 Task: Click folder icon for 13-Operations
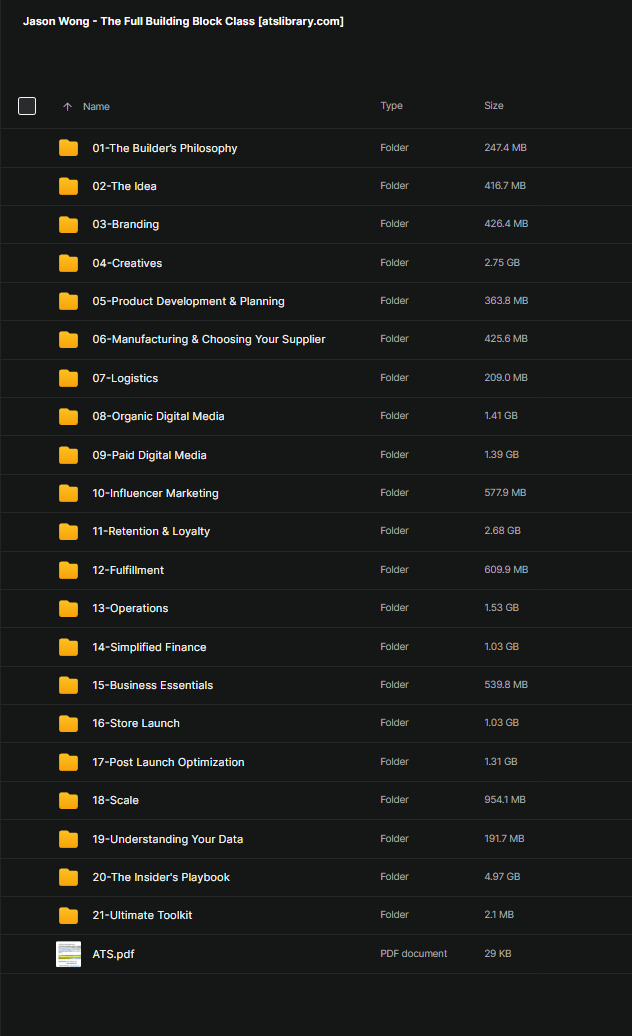(x=69, y=609)
